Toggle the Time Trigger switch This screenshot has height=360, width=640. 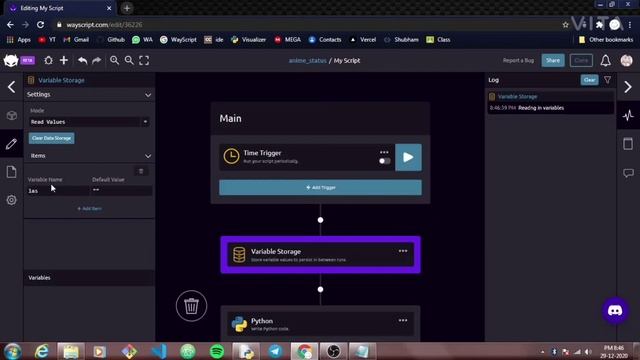coord(384,161)
